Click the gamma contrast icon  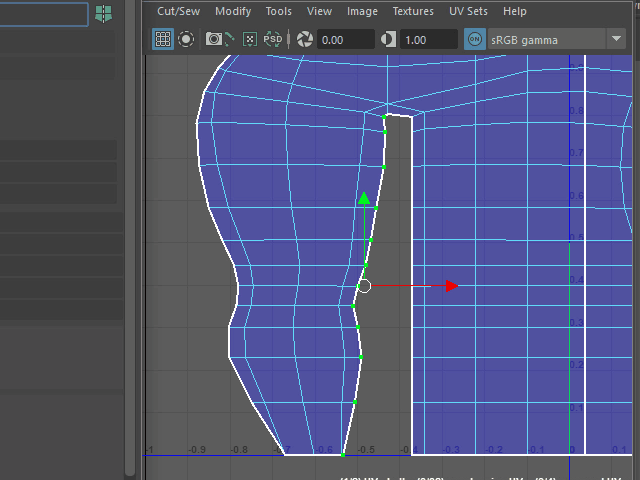click(x=389, y=40)
